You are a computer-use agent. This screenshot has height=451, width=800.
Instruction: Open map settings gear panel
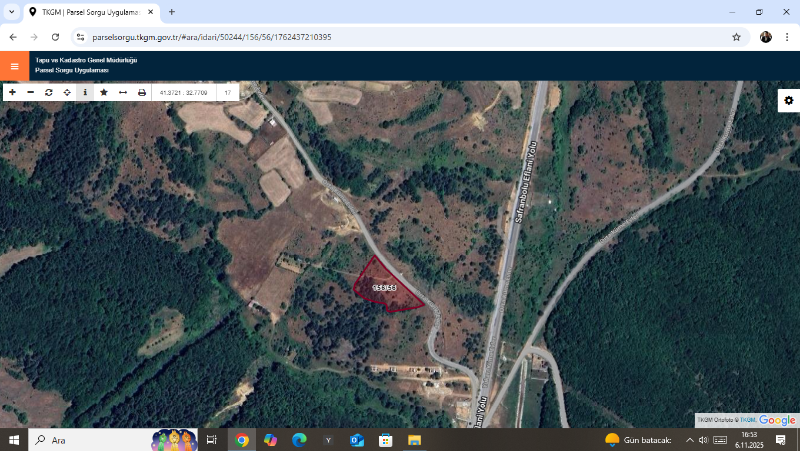click(x=788, y=100)
